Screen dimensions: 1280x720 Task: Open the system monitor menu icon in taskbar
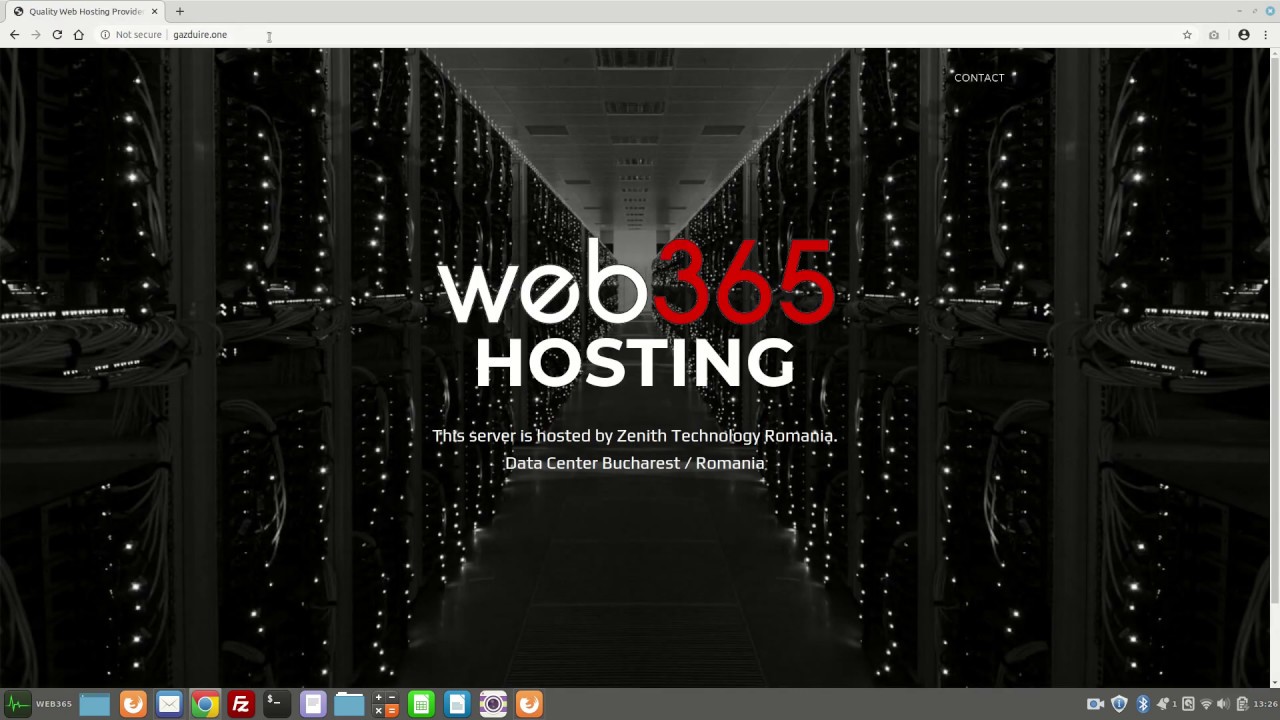pos(17,704)
